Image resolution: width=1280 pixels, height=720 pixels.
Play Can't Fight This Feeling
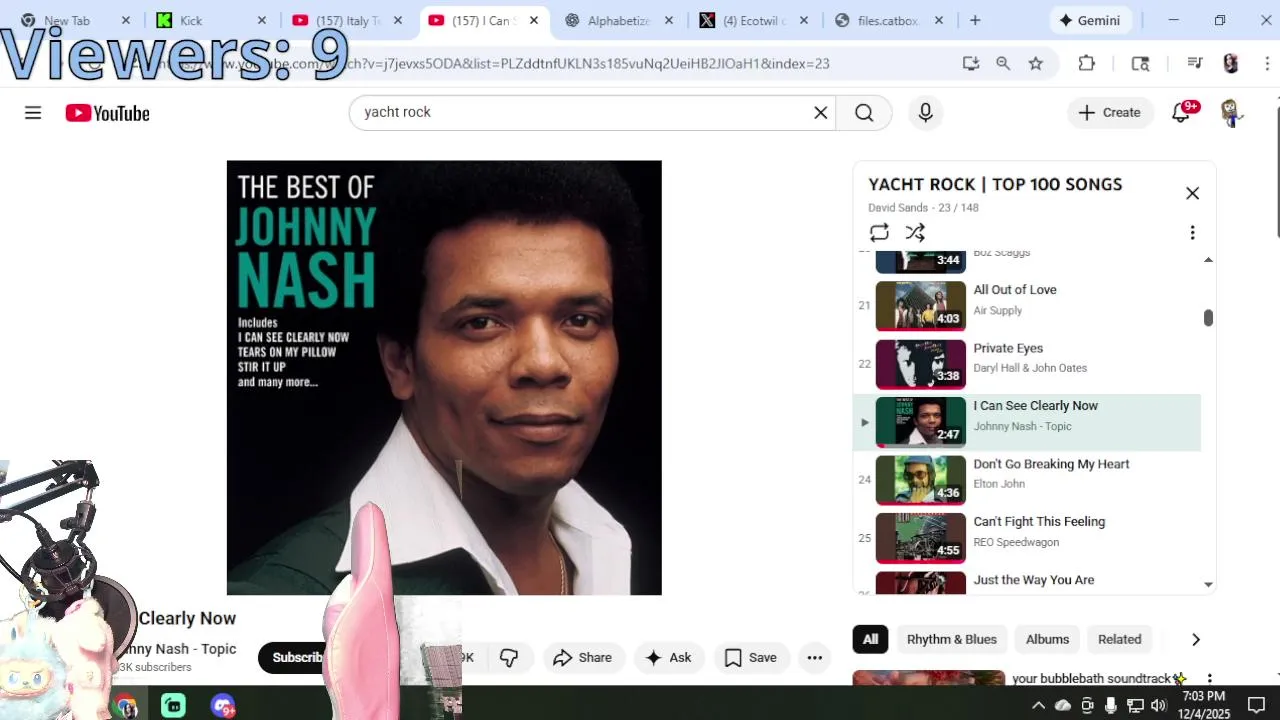tap(1028, 538)
